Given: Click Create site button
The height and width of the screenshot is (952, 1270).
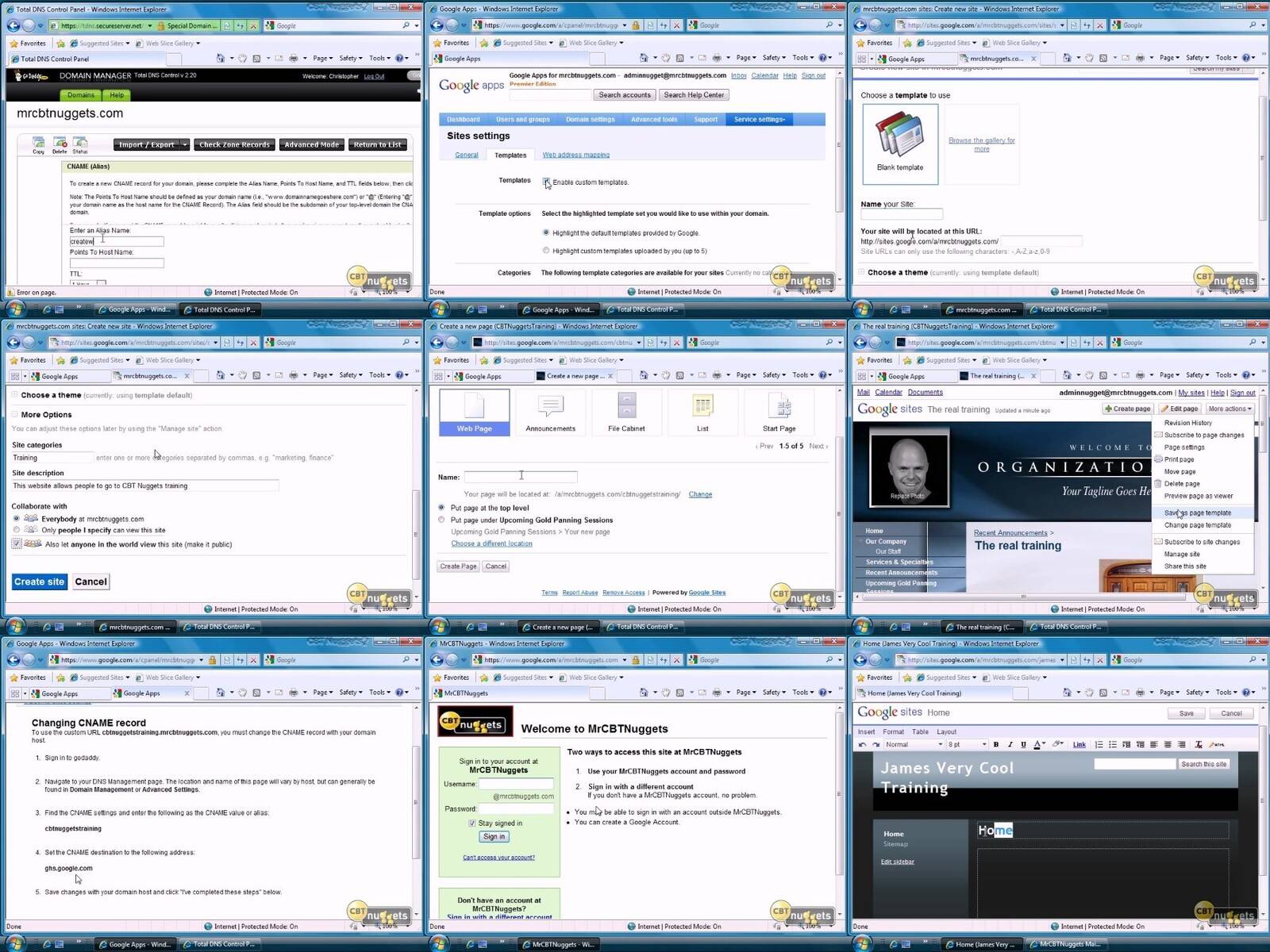Looking at the screenshot, I should point(39,582).
